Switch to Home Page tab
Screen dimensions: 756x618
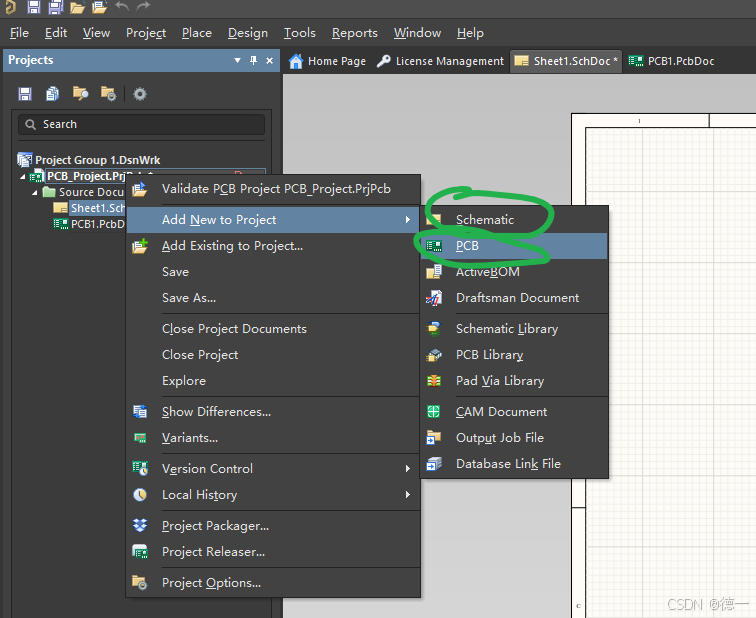point(328,61)
